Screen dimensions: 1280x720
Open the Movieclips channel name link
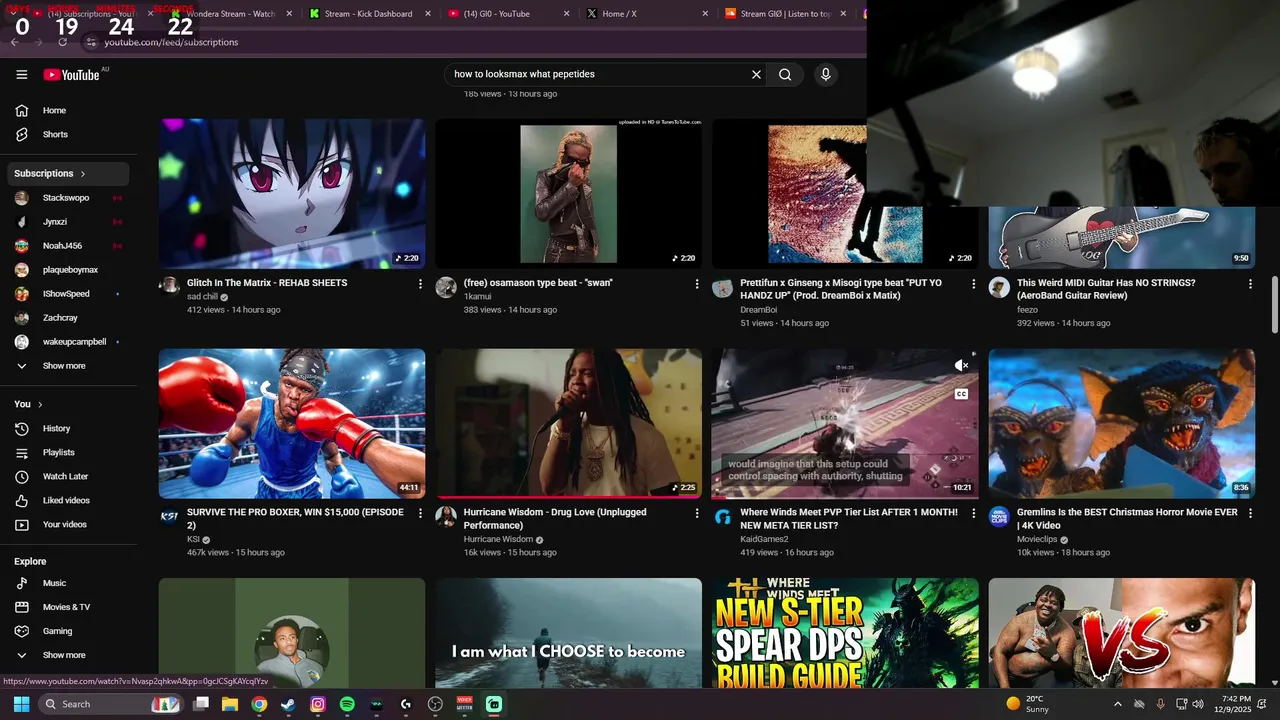click(x=1037, y=539)
